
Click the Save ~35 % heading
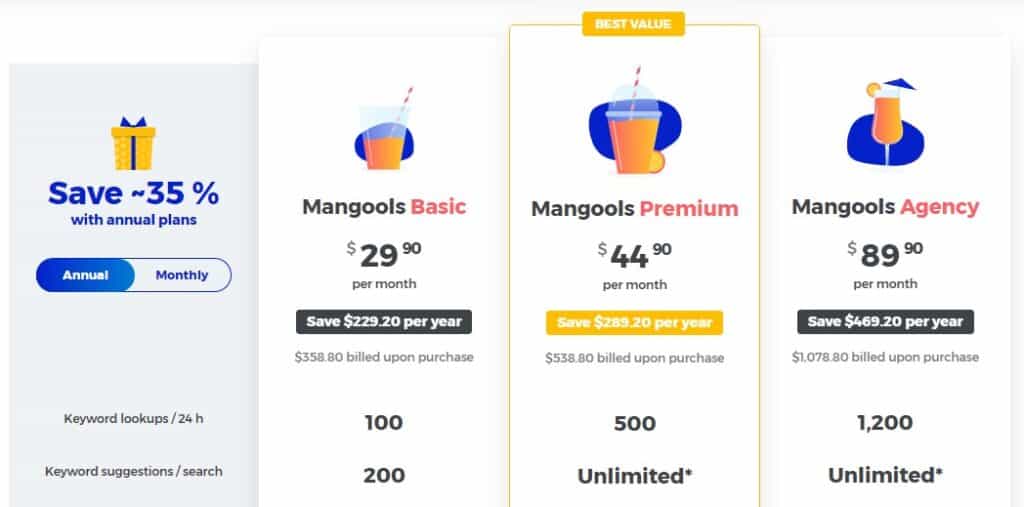pyautogui.click(x=133, y=193)
